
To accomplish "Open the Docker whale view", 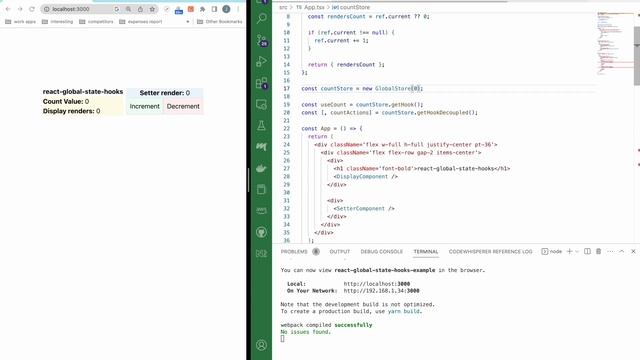I will tap(262, 168).
